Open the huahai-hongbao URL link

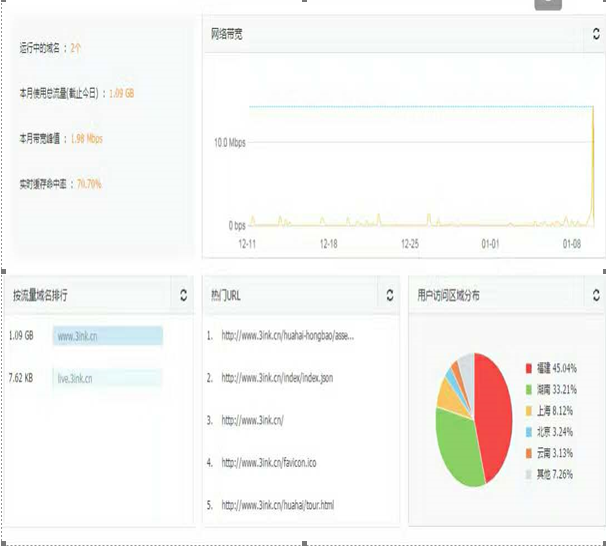pos(288,336)
